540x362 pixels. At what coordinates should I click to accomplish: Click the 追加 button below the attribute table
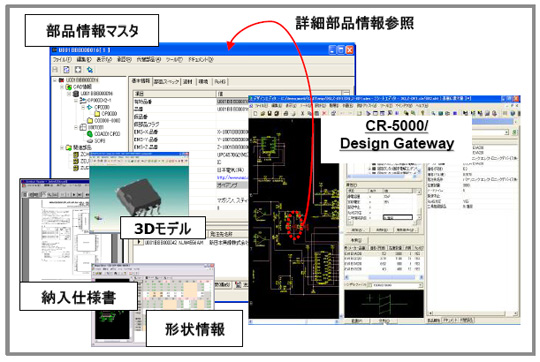(x=357, y=229)
